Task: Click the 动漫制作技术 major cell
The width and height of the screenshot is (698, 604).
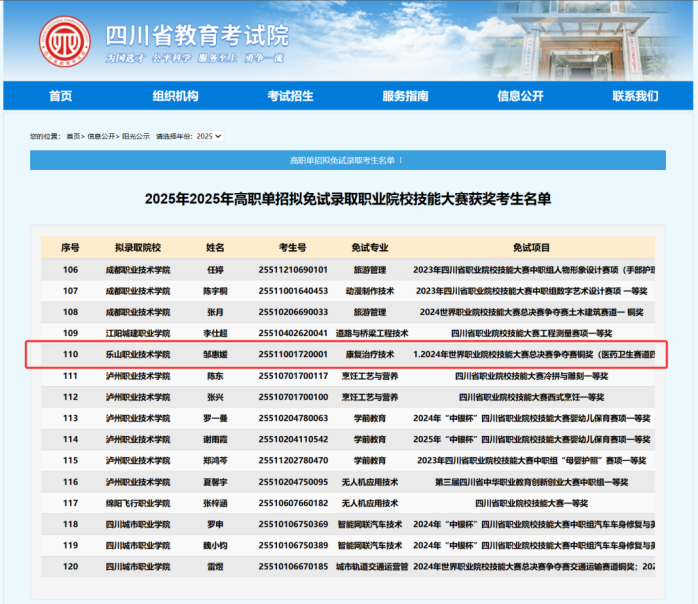Action: click(370, 291)
